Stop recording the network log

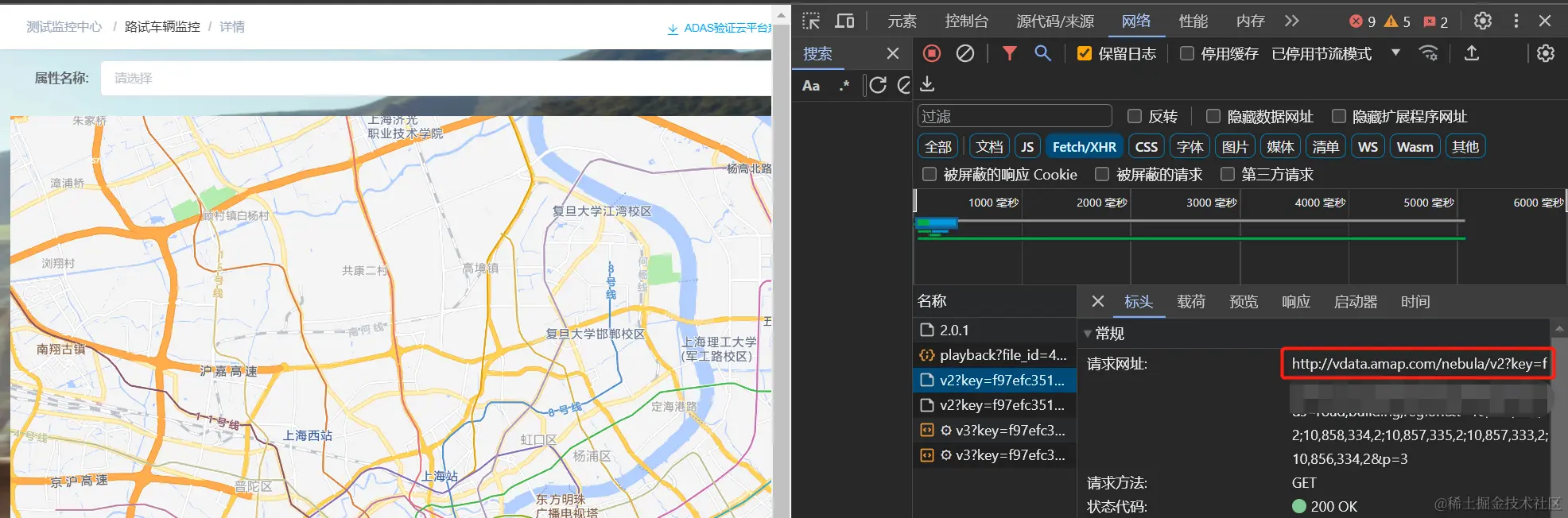click(x=932, y=53)
